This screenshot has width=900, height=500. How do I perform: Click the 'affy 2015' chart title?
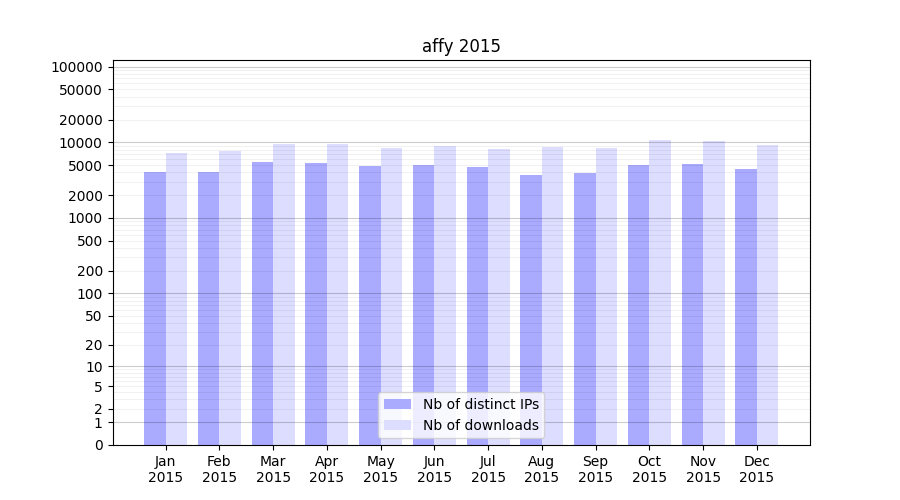pos(461,46)
